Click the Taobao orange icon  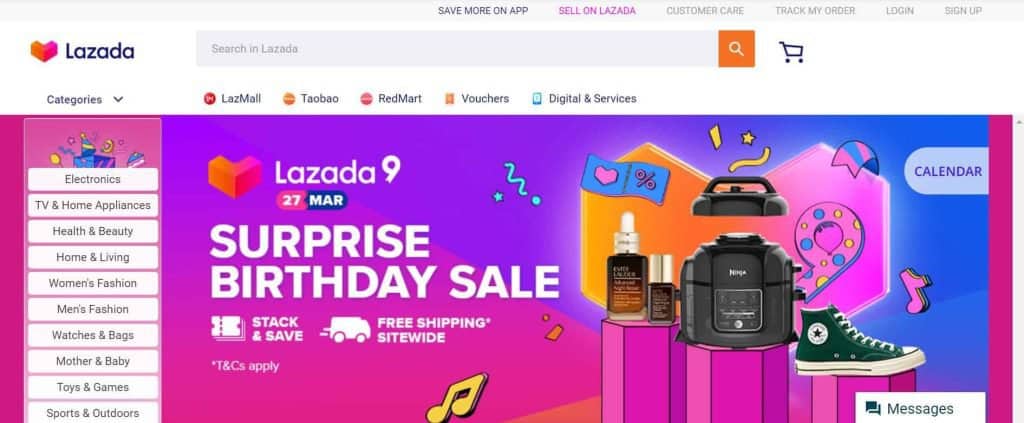point(289,99)
